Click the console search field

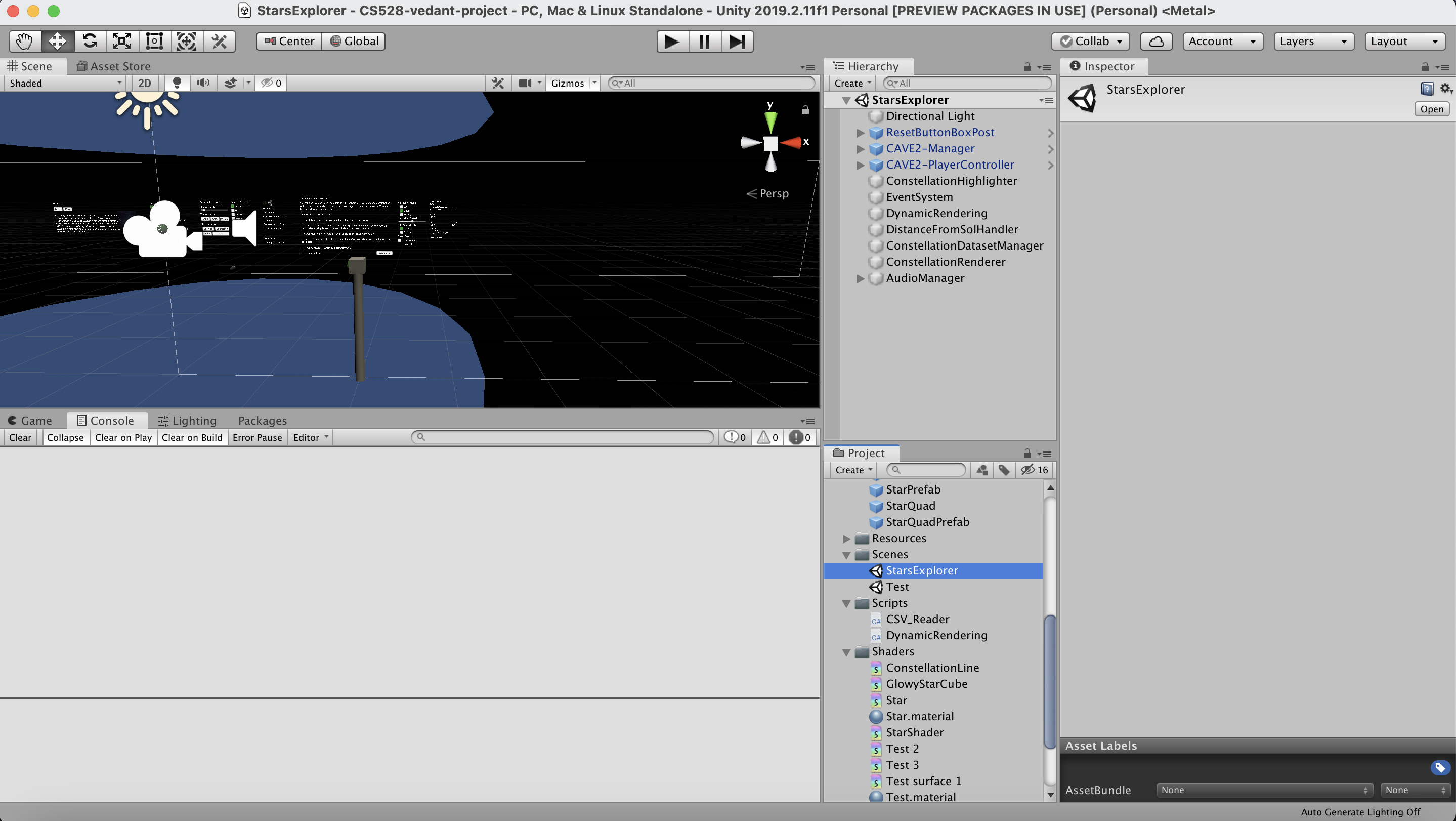(563, 438)
